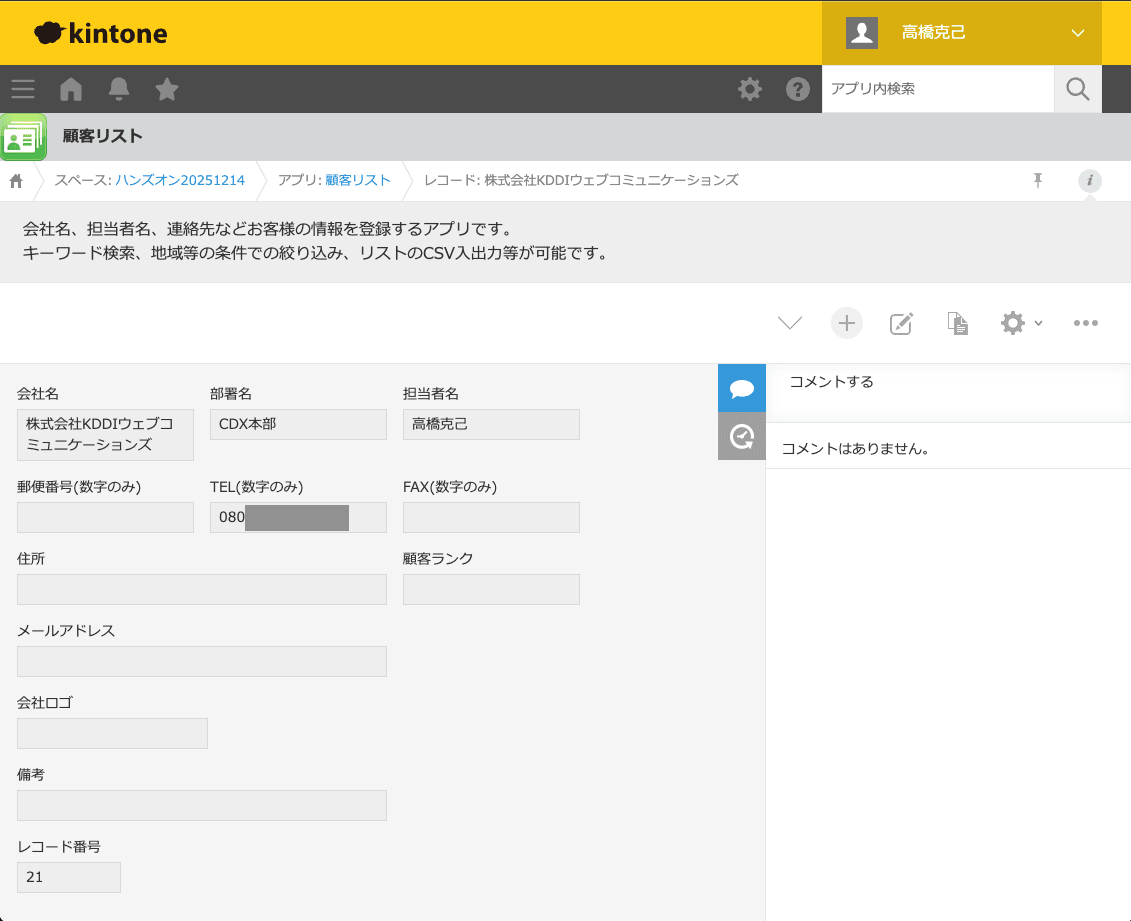The width and height of the screenshot is (1131, 921).
Task: Open the kintone hamburger menu
Action: [x=22, y=89]
